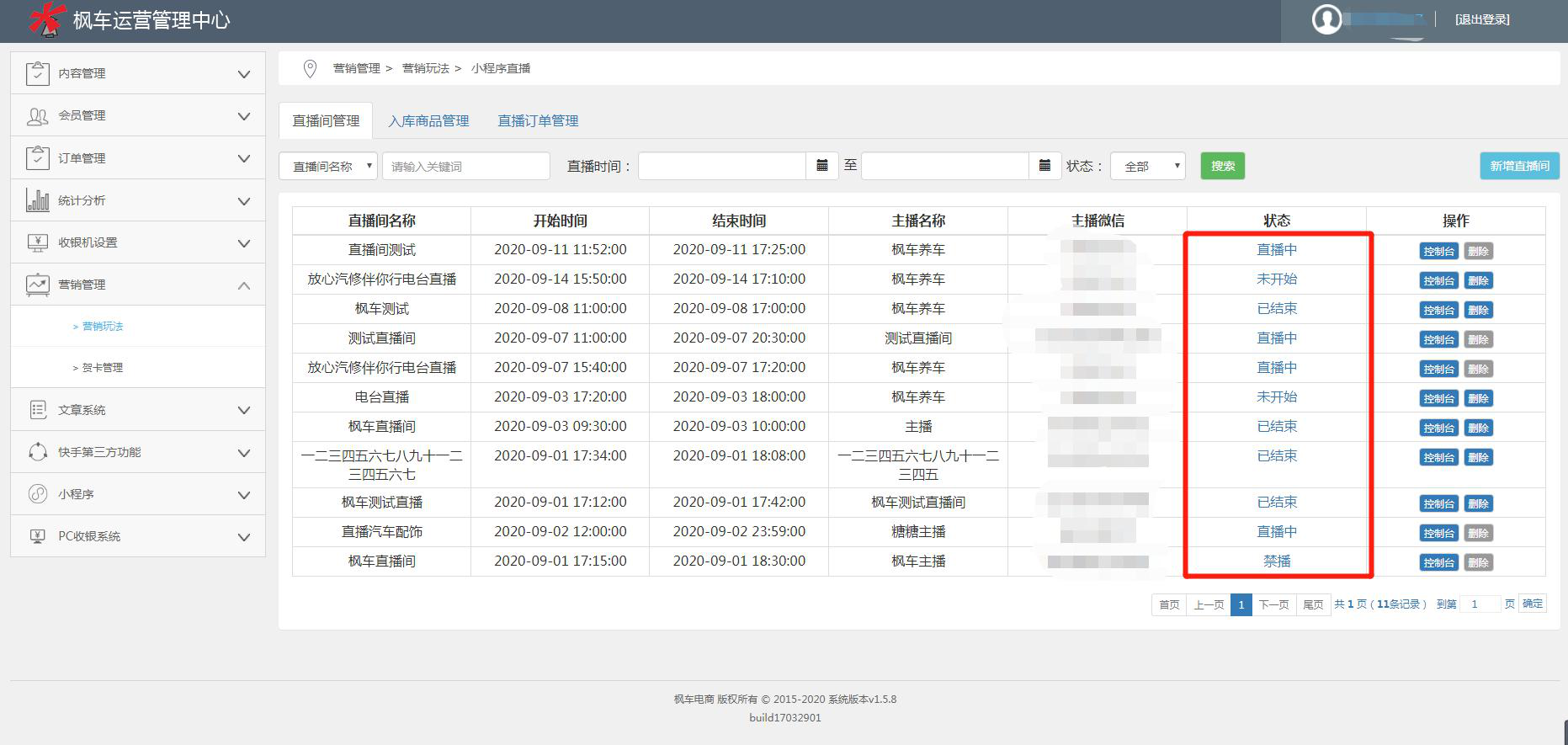Expand the 统计分析 menu chevron

coord(244,201)
